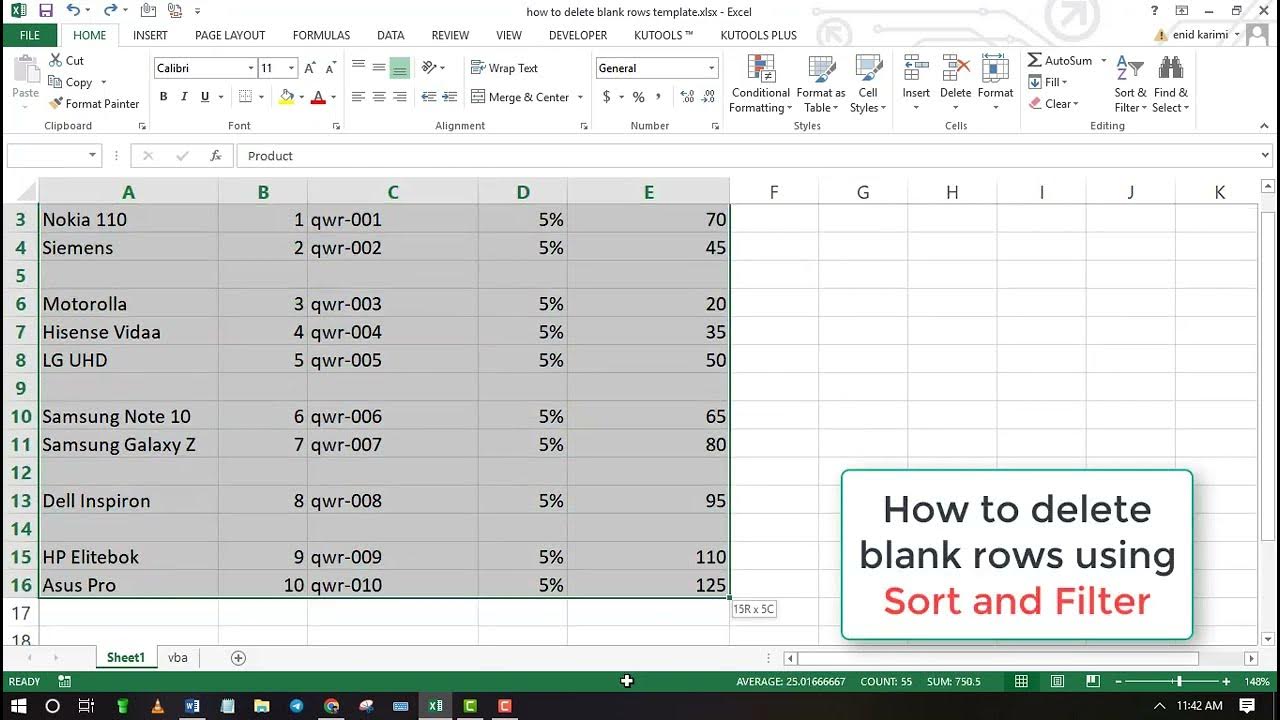
Task: Open Conditional Formatting menu
Action: (760, 85)
